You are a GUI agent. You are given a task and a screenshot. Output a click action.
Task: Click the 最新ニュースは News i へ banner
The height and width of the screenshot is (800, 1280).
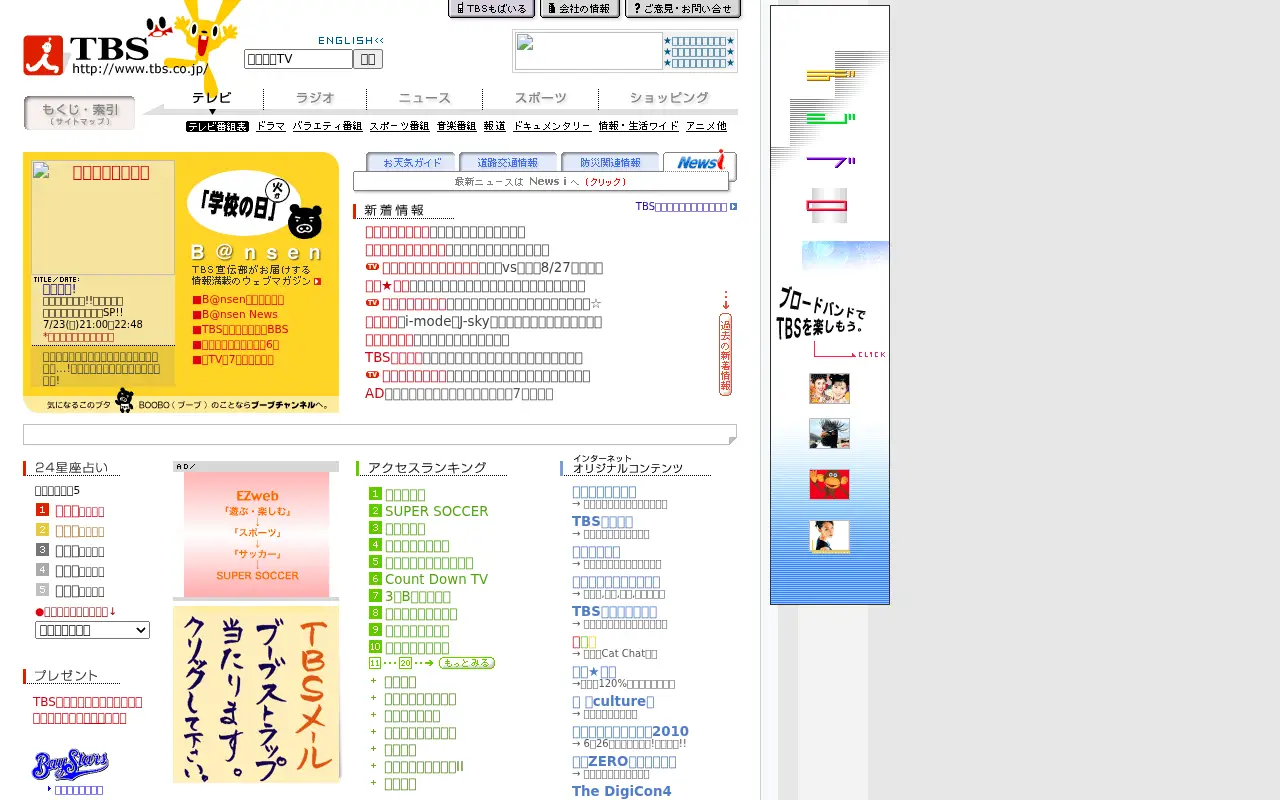(x=541, y=182)
